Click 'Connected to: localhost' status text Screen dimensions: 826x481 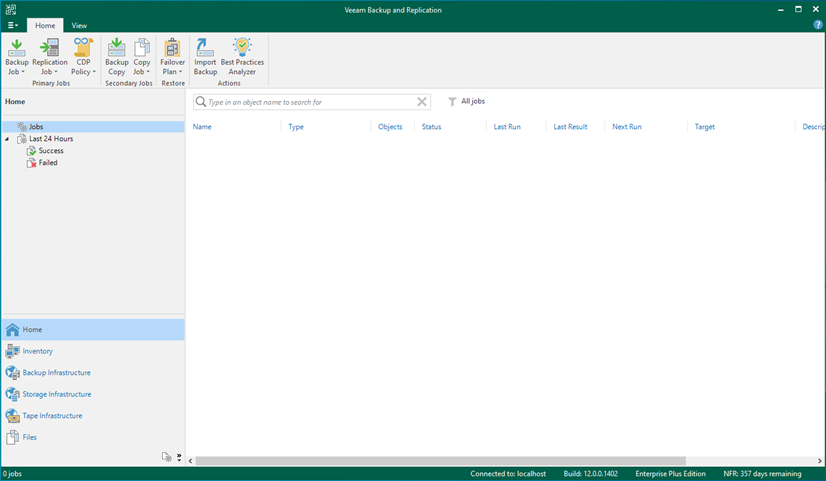[508, 474]
